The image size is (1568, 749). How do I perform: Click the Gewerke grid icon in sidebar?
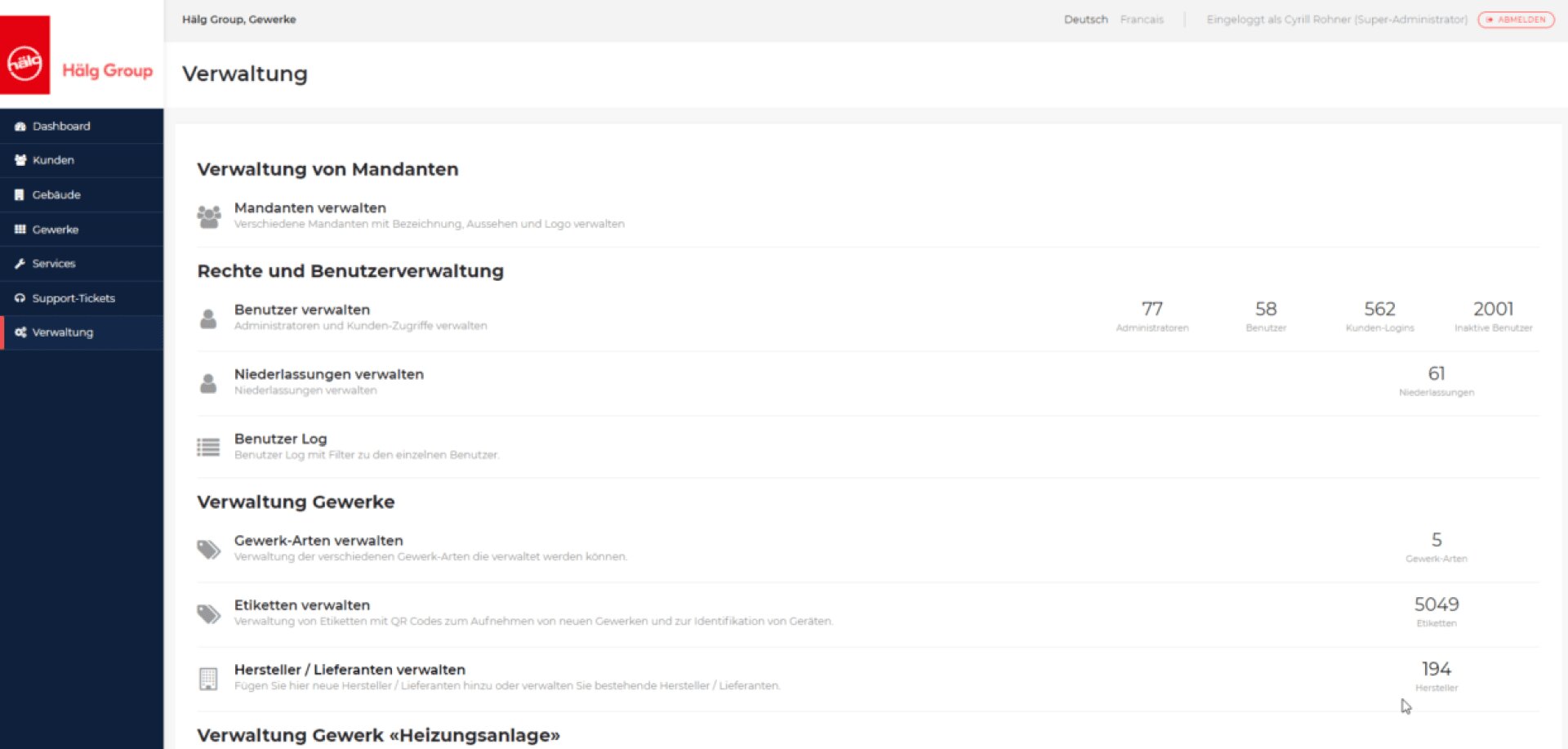tap(20, 230)
